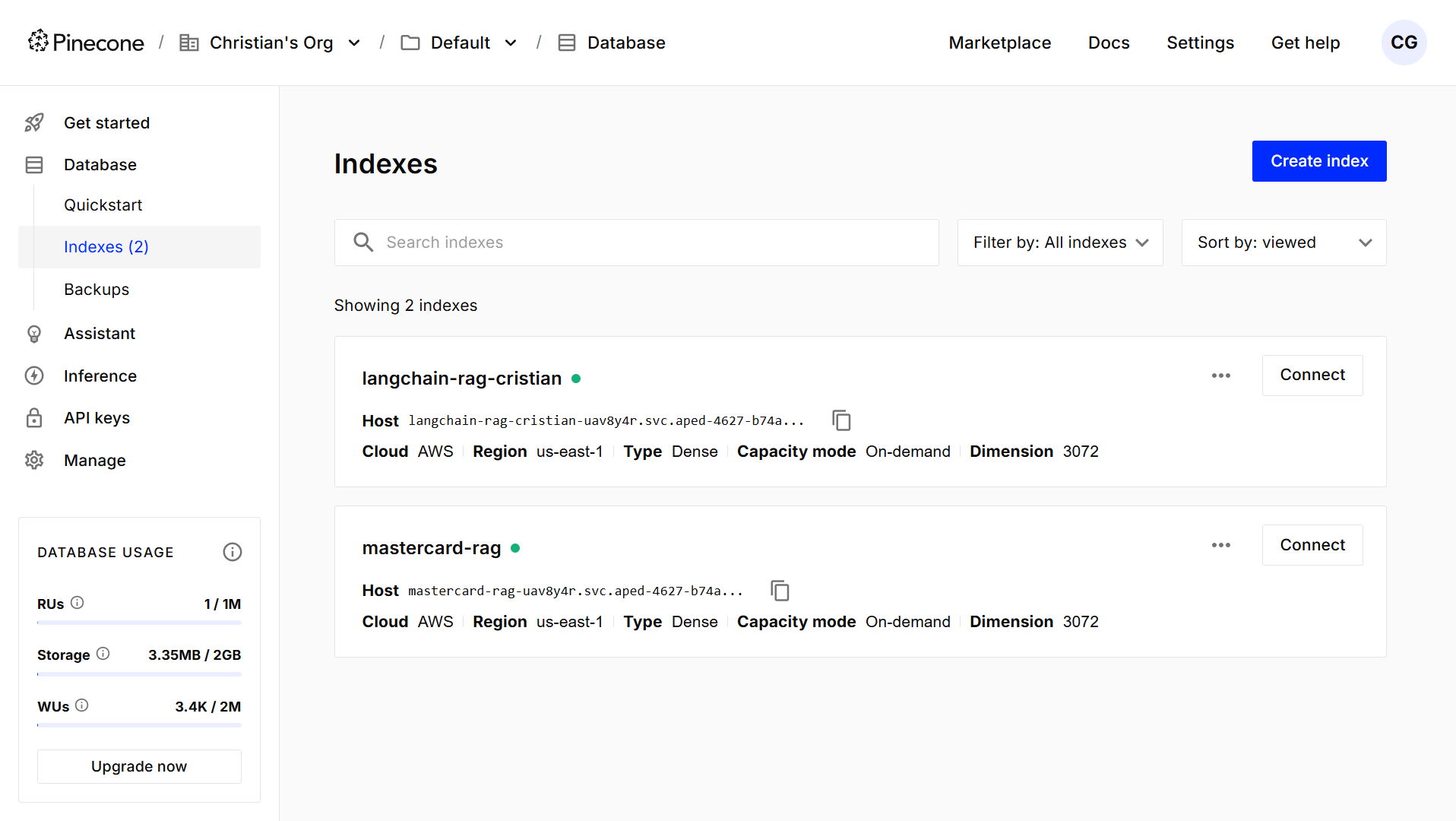The height and width of the screenshot is (821, 1456).
Task: Expand the Christian's Org dropdown
Action: click(354, 43)
